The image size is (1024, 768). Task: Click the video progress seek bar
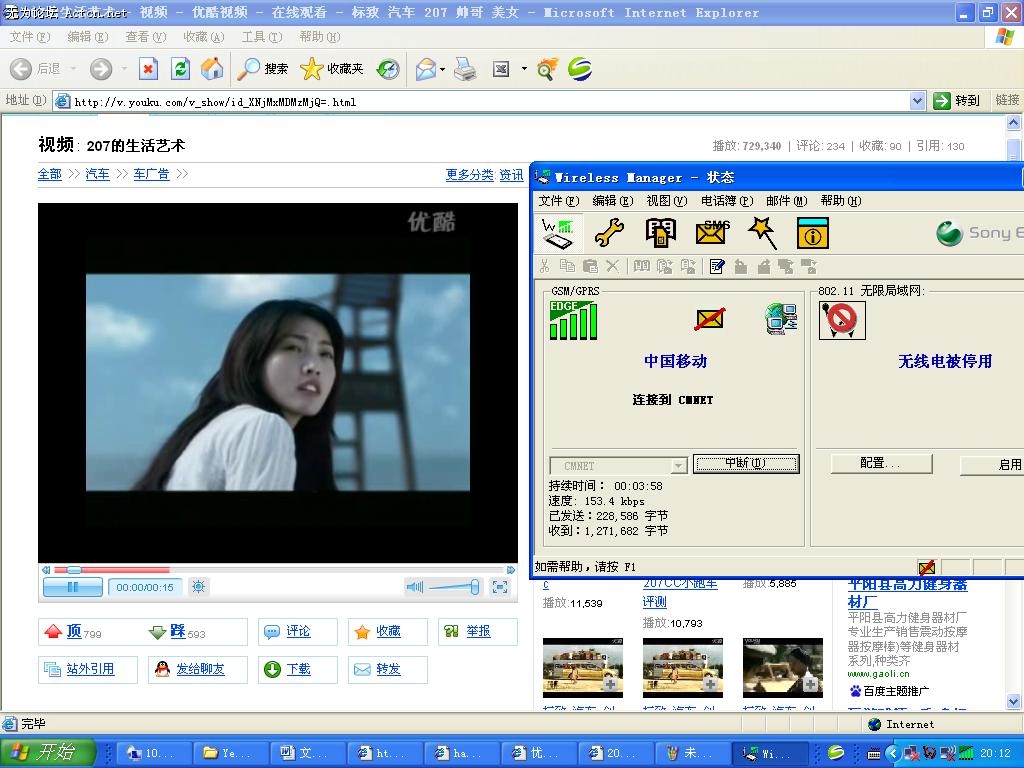(280, 570)
